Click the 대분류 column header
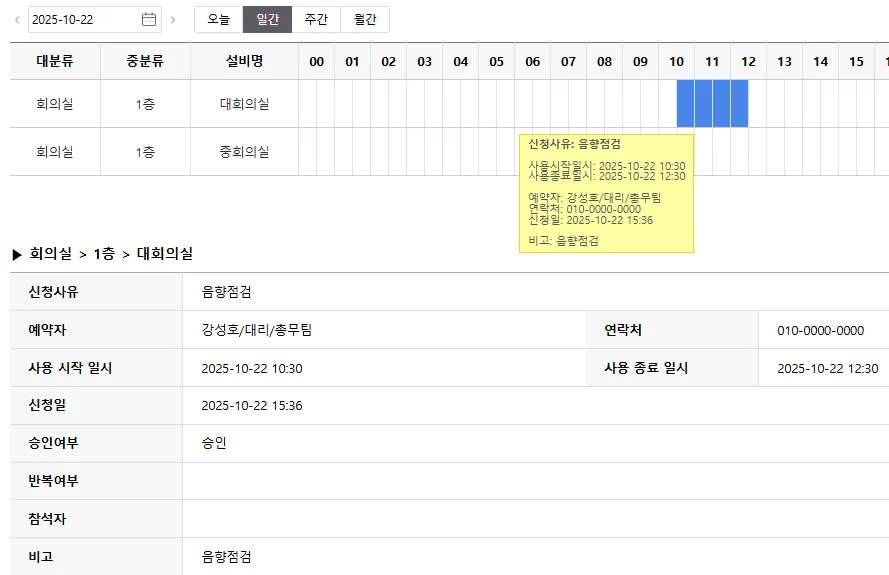The image size is (889, 575). pos(55,61)
